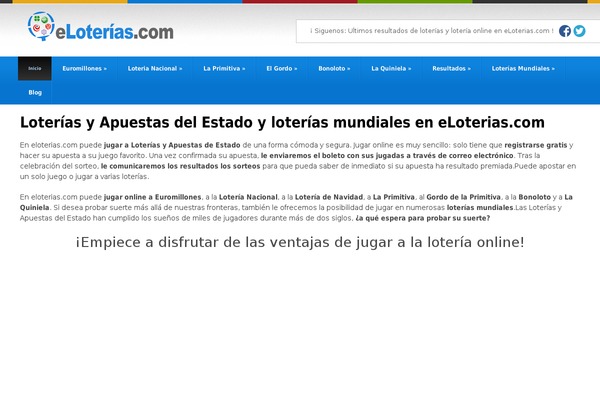
Task: Click the bold text 'Lotería de Navidad'
Action: pos(329,197)
